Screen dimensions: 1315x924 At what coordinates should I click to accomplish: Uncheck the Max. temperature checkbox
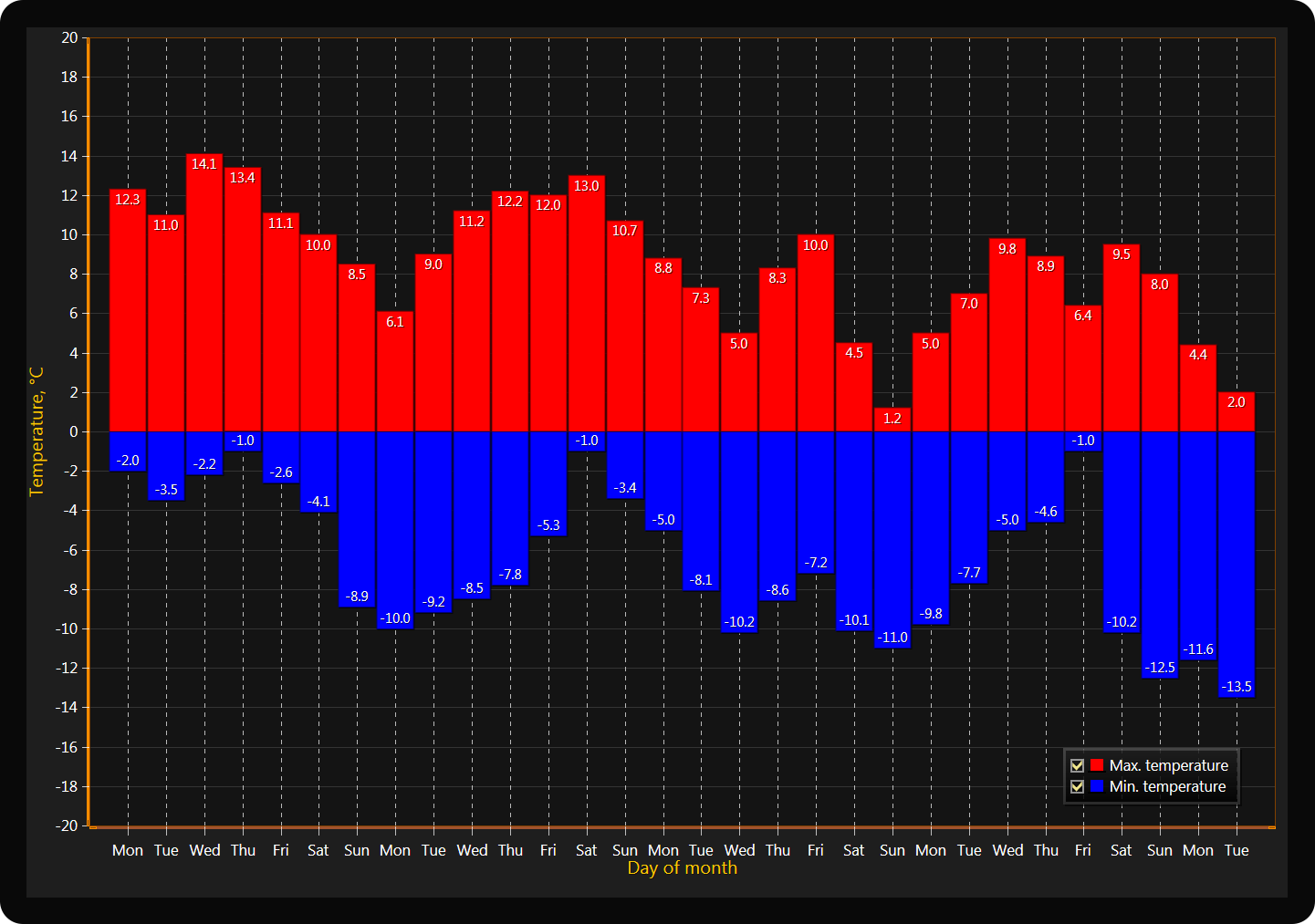(1077, 765)
